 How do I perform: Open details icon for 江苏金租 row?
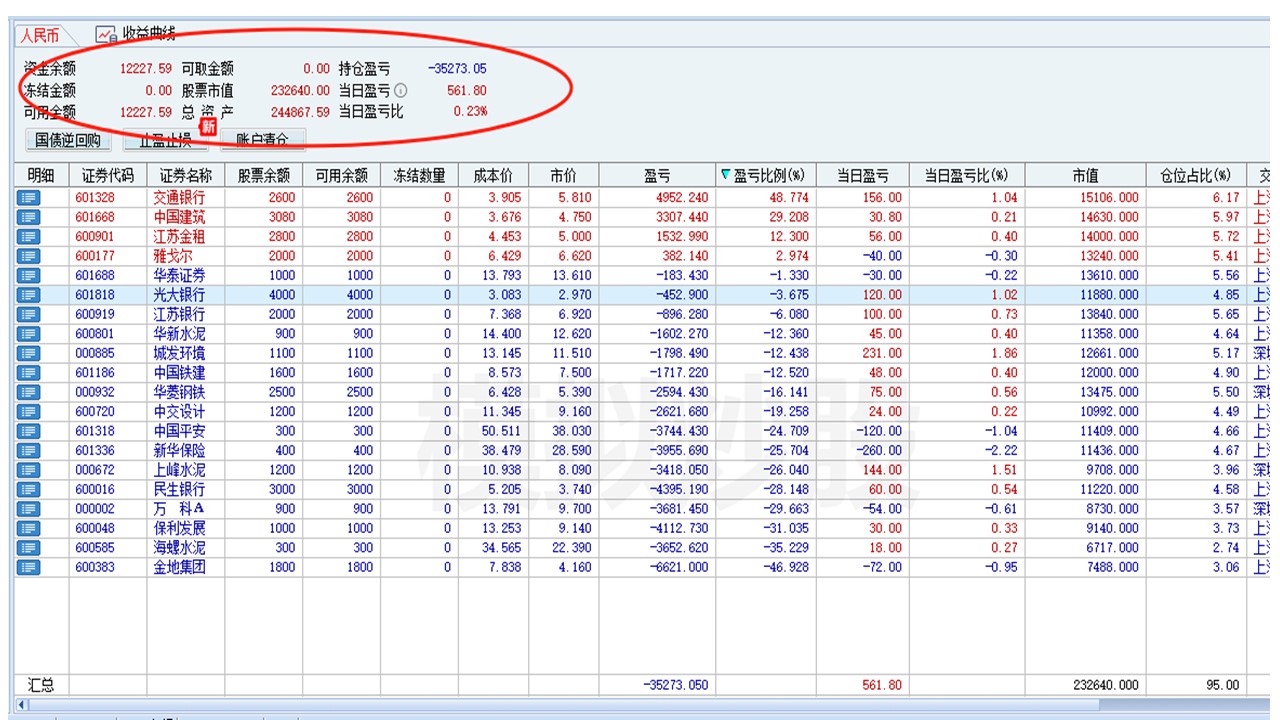[x=28, y=236]
